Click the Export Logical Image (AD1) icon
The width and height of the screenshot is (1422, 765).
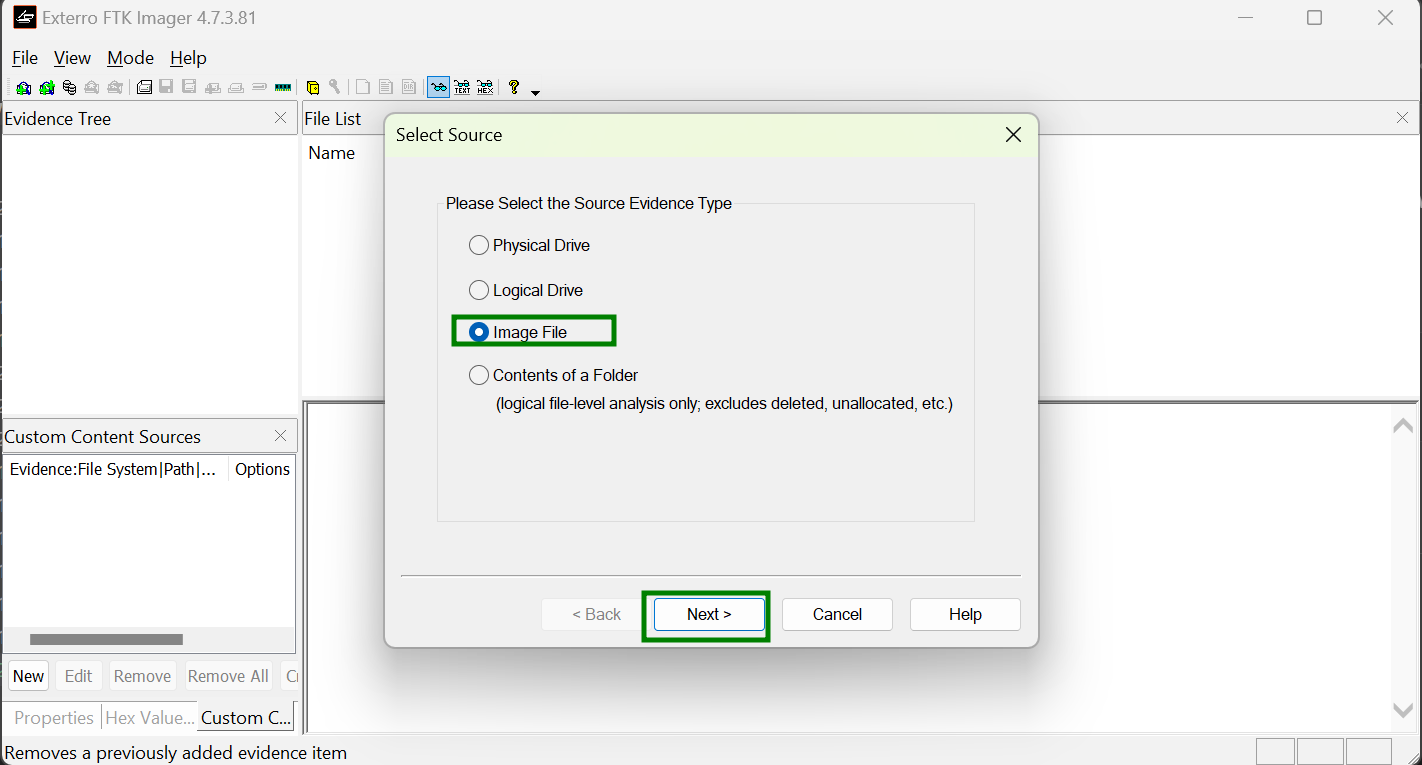tap(189, 88)
